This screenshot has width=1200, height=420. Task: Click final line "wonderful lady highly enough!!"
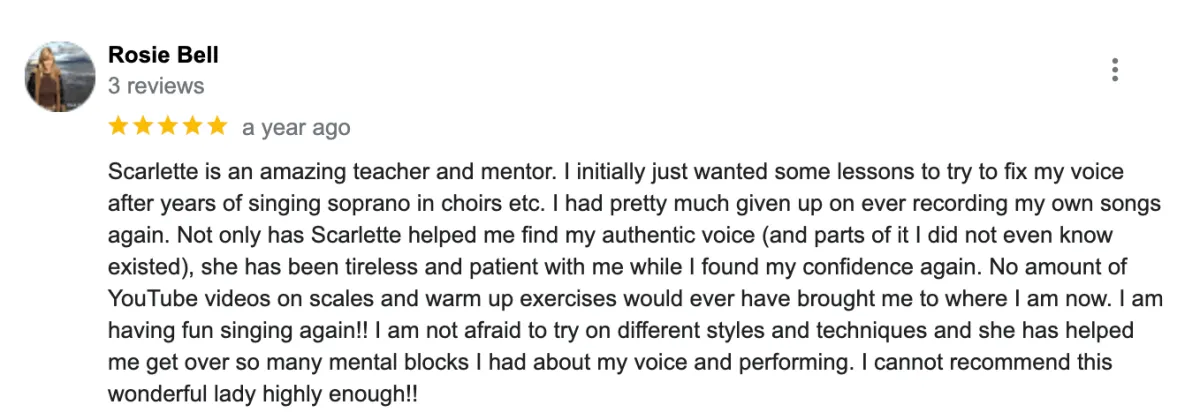(263, 395)
